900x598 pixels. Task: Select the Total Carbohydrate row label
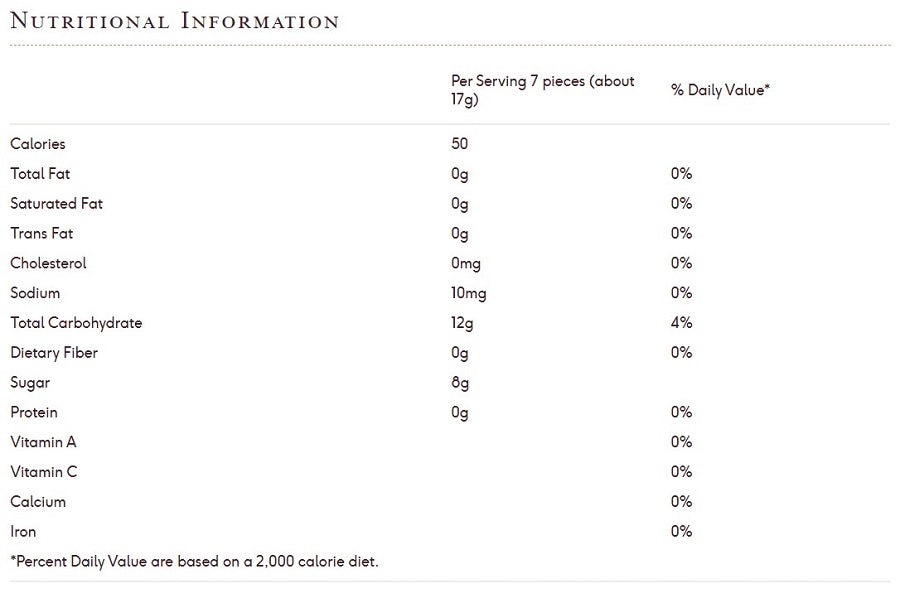pos(76,323)
